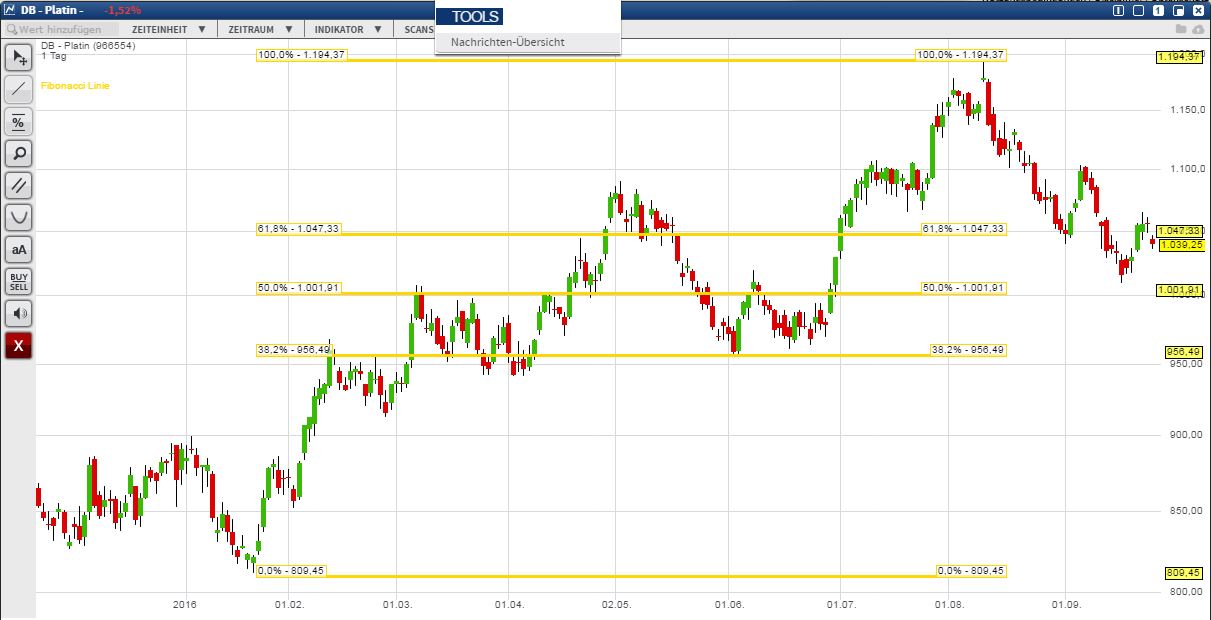This screenshot has width=1211, height=620.
Task: Select the line drawing tool
Action: pyautogui.click(x=18, y=90)
